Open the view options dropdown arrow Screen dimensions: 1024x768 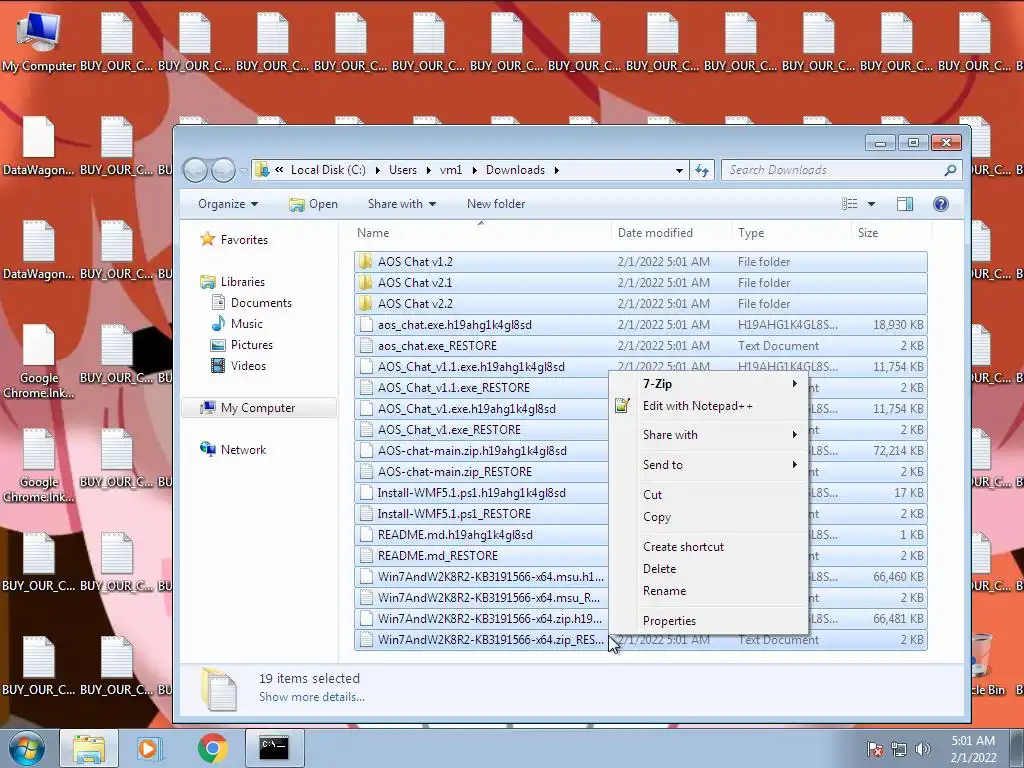871,204
